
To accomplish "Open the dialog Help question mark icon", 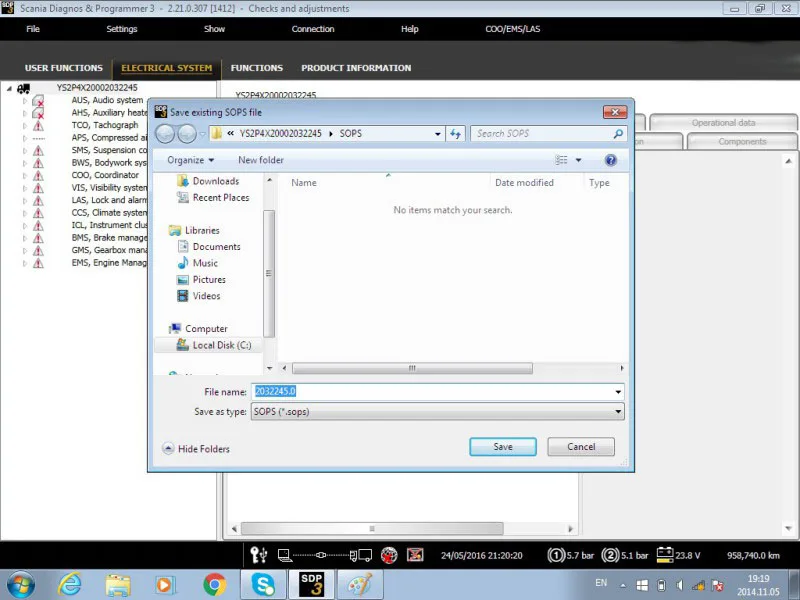I will tap(610, 160).
